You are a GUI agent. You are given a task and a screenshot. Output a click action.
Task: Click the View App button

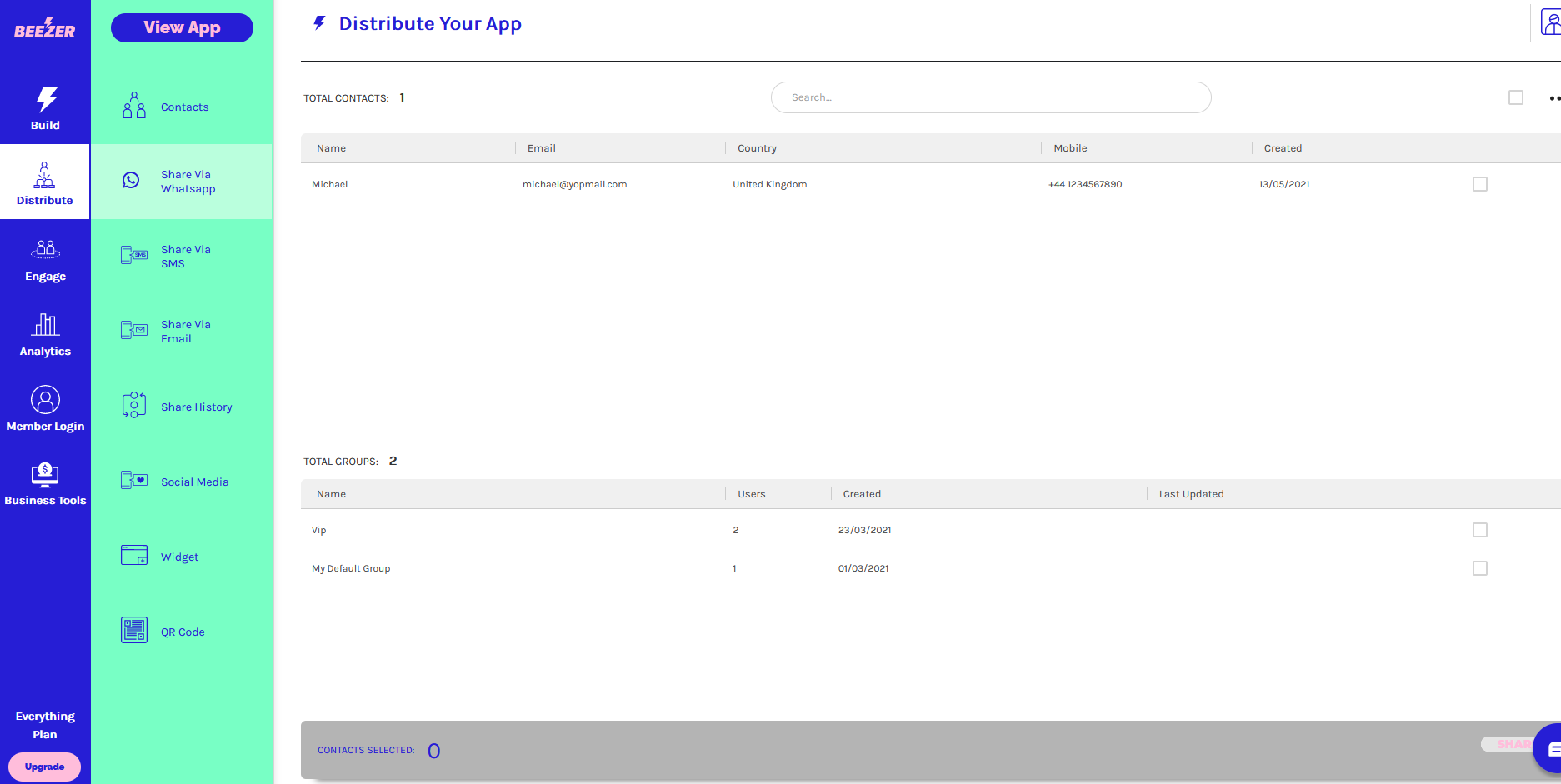coord(182,27)
